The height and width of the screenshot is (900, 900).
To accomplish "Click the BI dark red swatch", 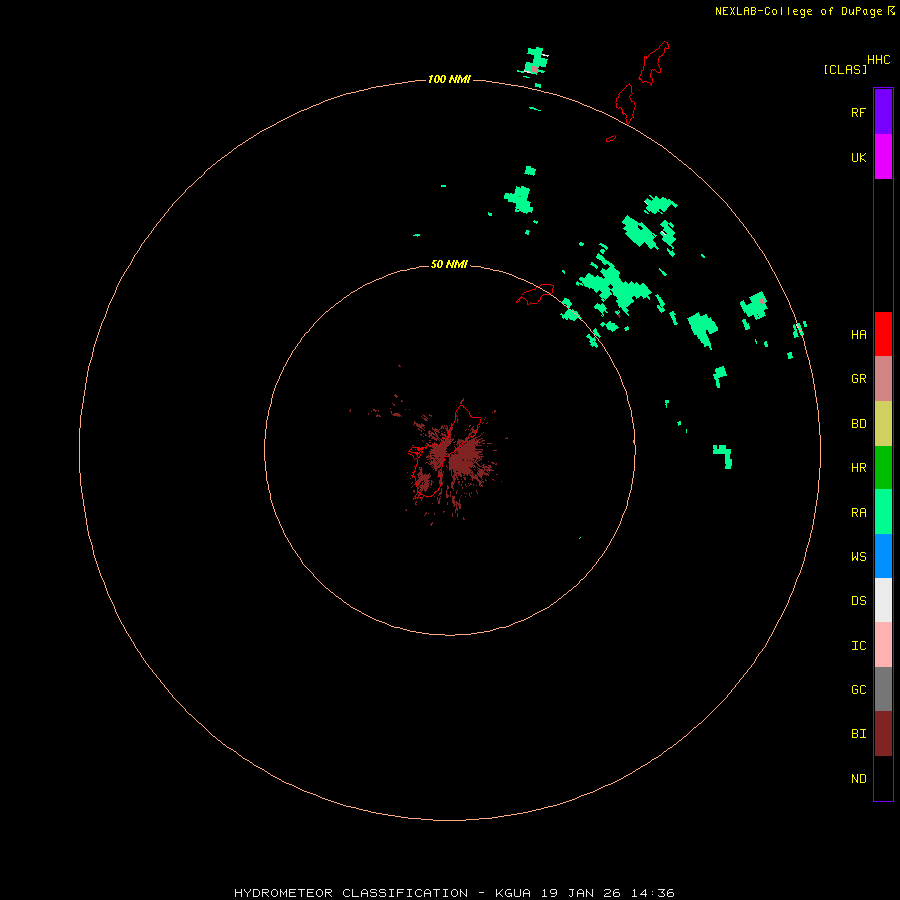I will (883, 734).
